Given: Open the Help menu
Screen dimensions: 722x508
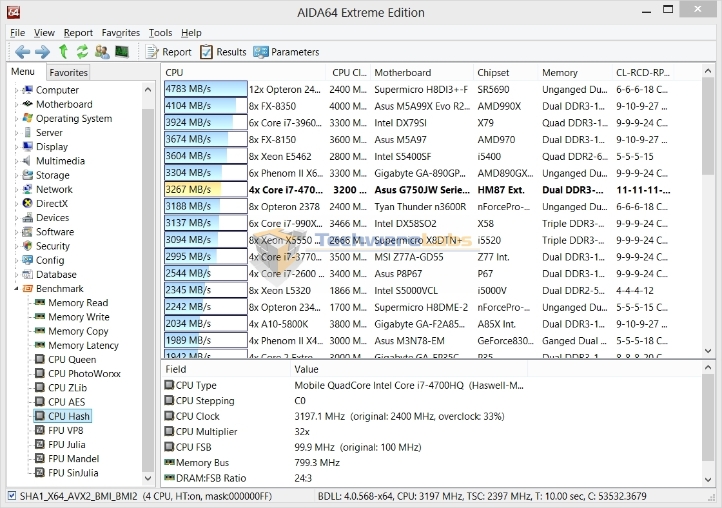Looking at the screenshot, I should pyautogui.click(x=191, y=33).
